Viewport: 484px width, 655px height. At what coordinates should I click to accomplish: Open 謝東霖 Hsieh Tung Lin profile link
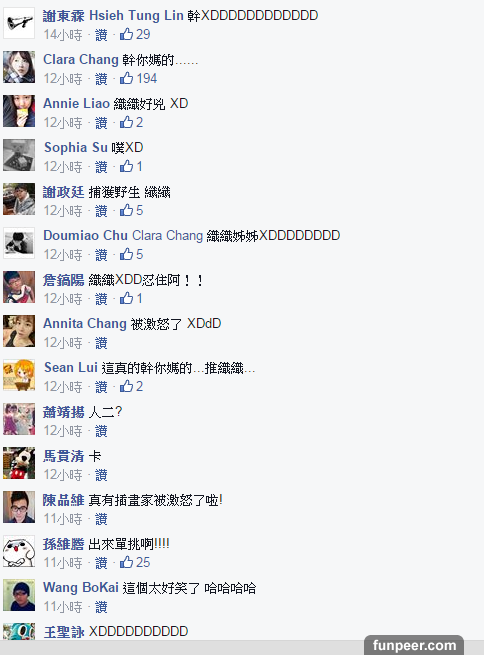pos(113,15)
